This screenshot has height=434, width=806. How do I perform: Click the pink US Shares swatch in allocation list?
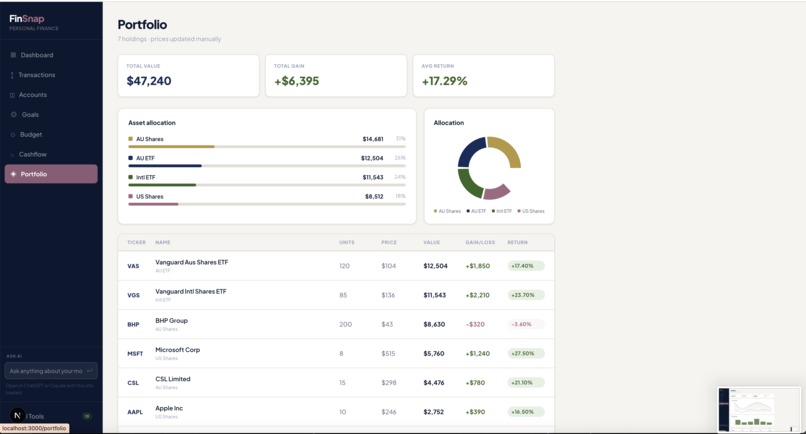pyautogui.click(x=131, y=196)
